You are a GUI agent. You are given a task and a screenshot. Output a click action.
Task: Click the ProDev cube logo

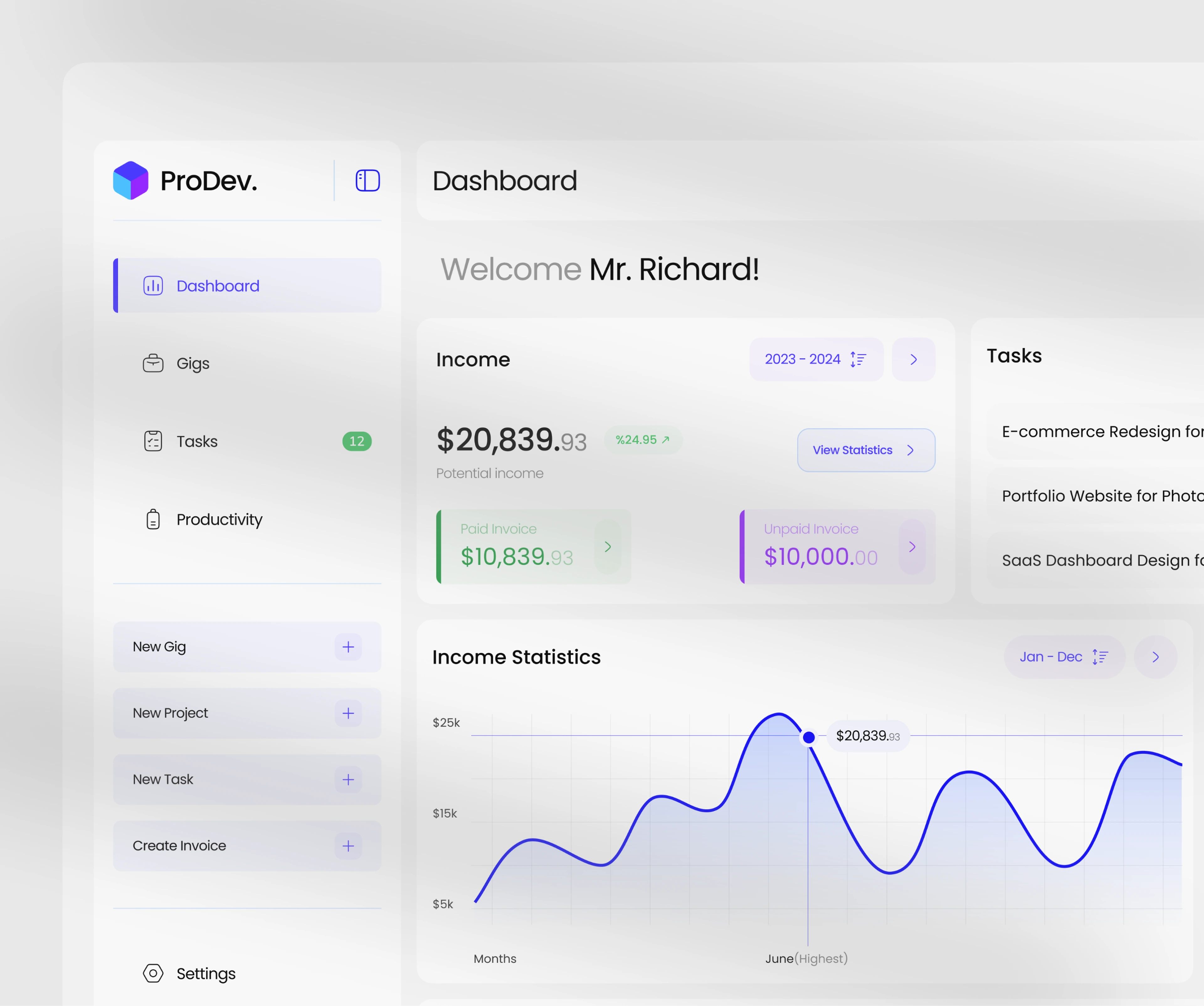(x=131, y=181)
